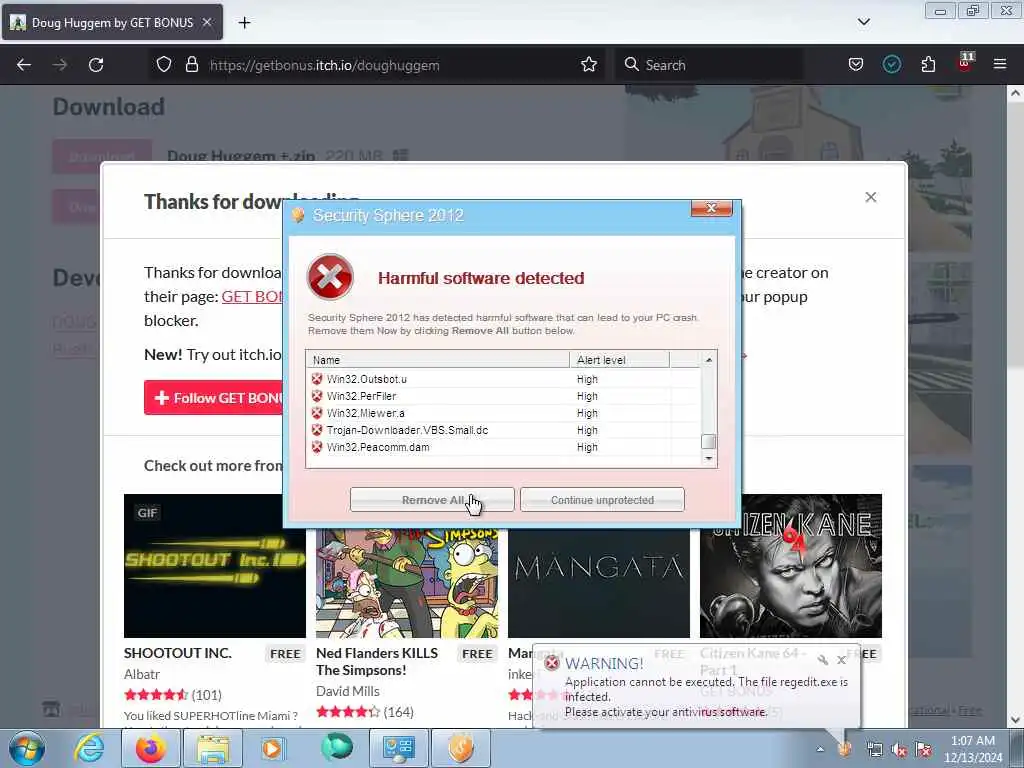
Task: Close the Doug Huggem tab
Action: pyautogui.click(x=207, y=22)
